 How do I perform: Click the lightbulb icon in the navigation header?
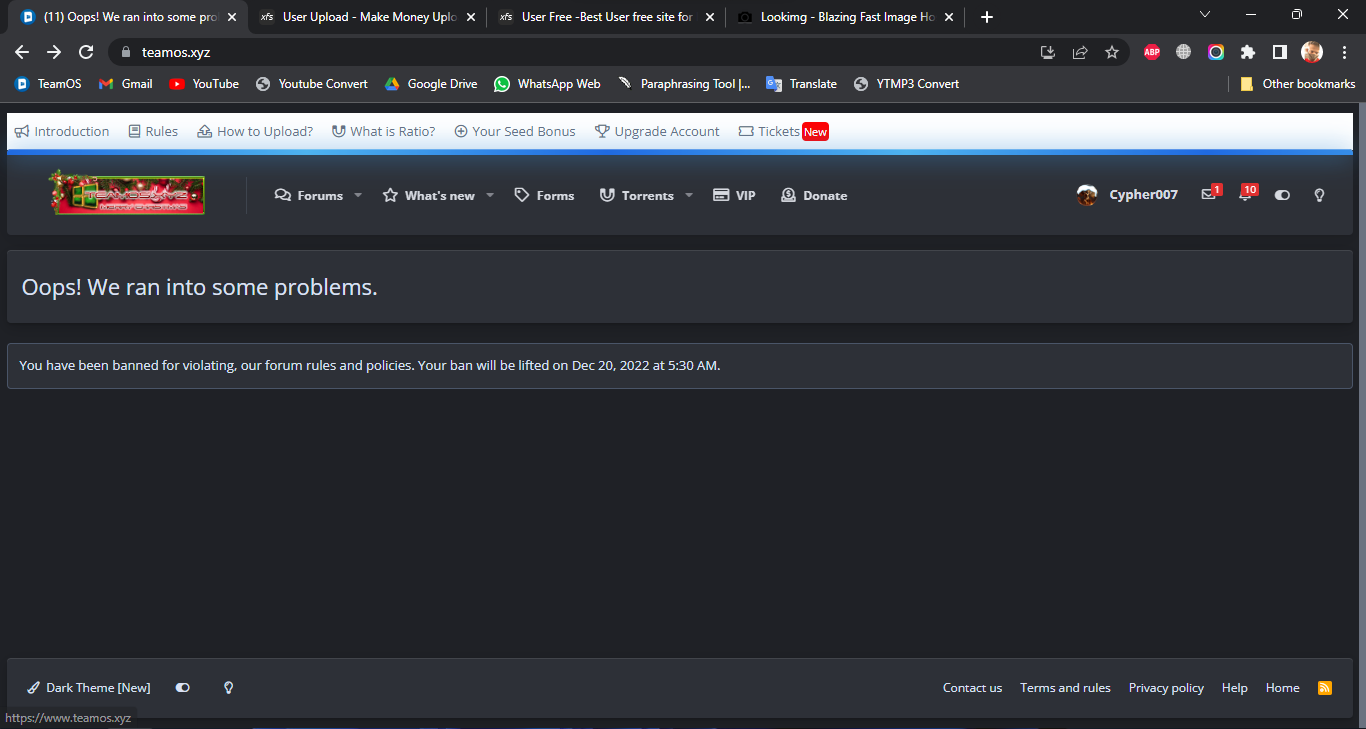click(x=1319, y=195)
